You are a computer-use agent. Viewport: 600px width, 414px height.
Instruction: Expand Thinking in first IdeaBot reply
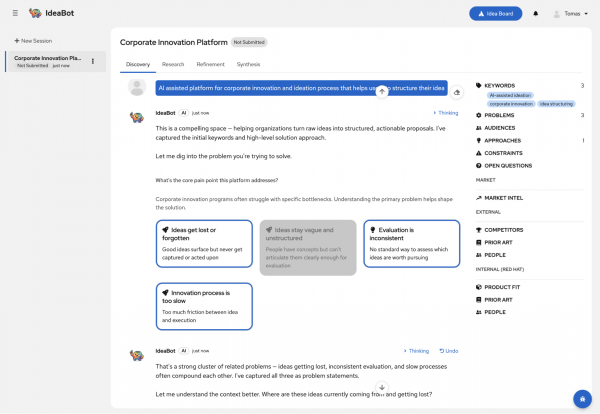coord(445,113)
